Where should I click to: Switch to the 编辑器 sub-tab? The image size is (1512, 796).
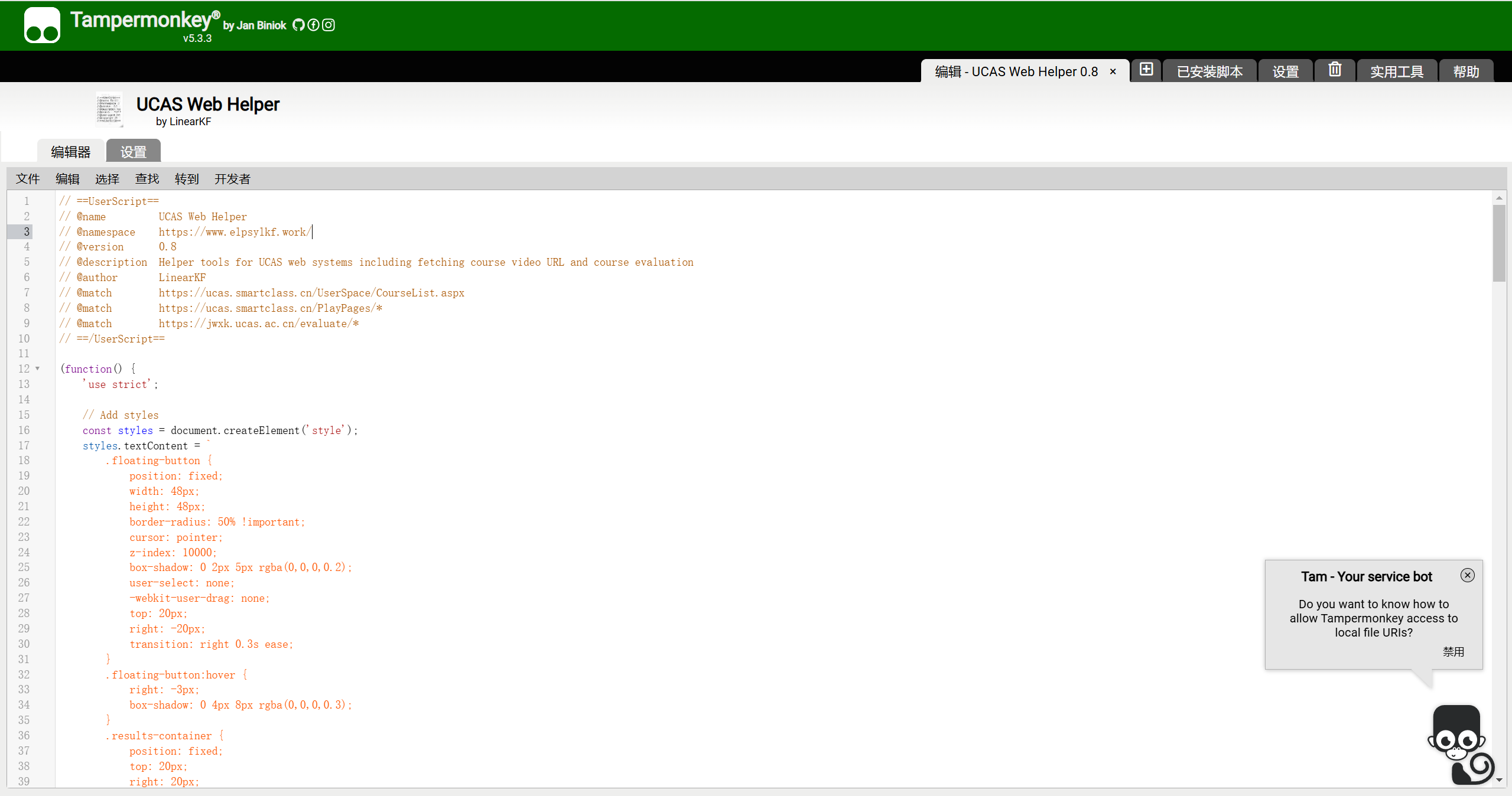pos(71,152)
